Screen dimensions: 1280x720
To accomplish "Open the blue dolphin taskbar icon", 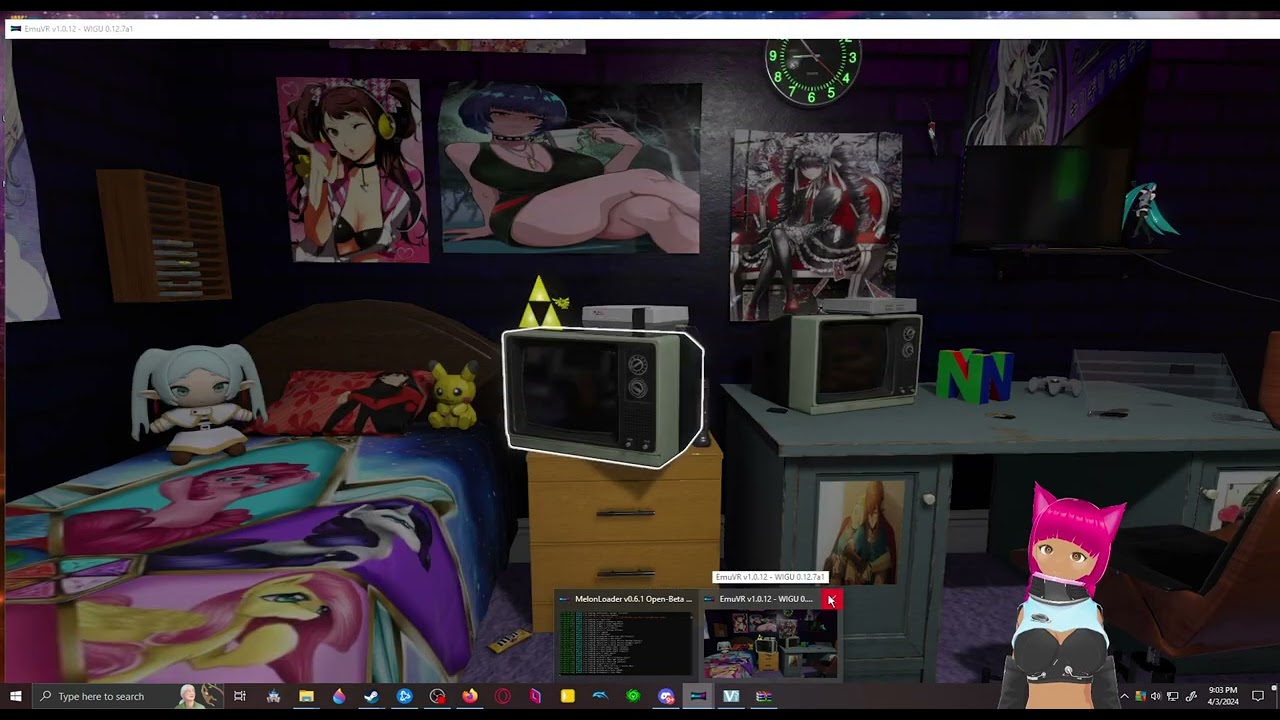I will (x=600, y=696).
